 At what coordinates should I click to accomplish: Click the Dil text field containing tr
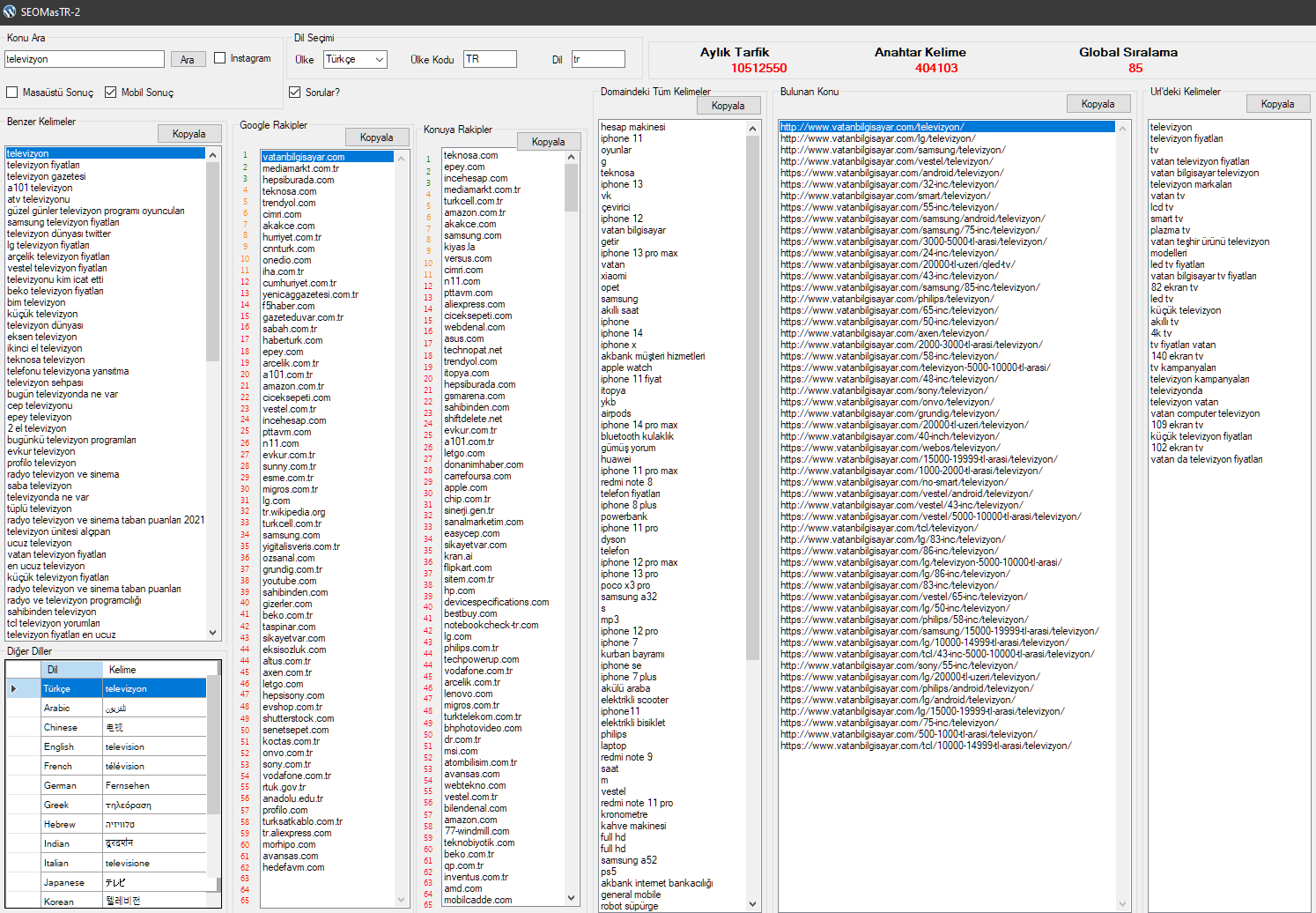click(598, 59)
